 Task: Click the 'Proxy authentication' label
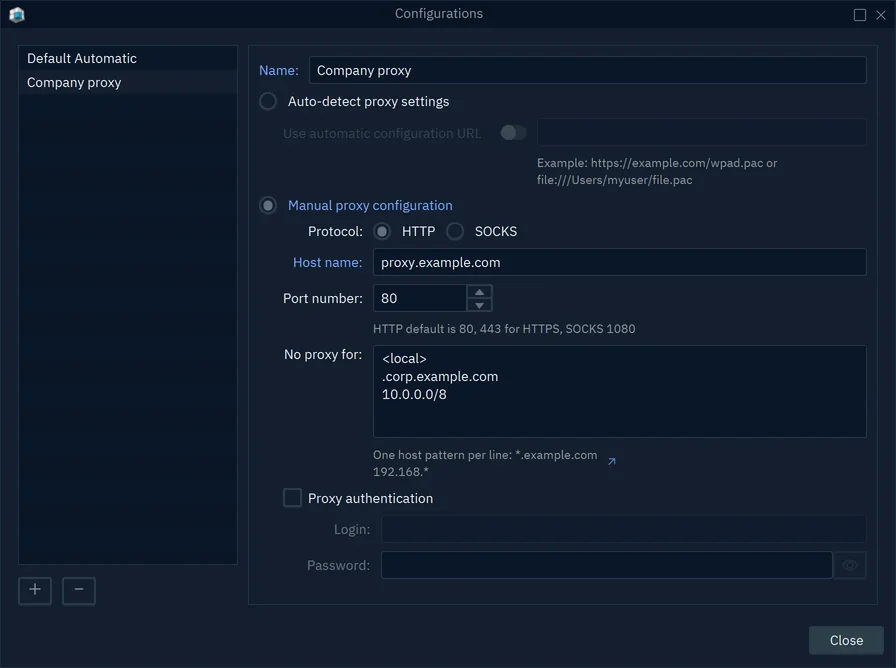pos(370,498)
